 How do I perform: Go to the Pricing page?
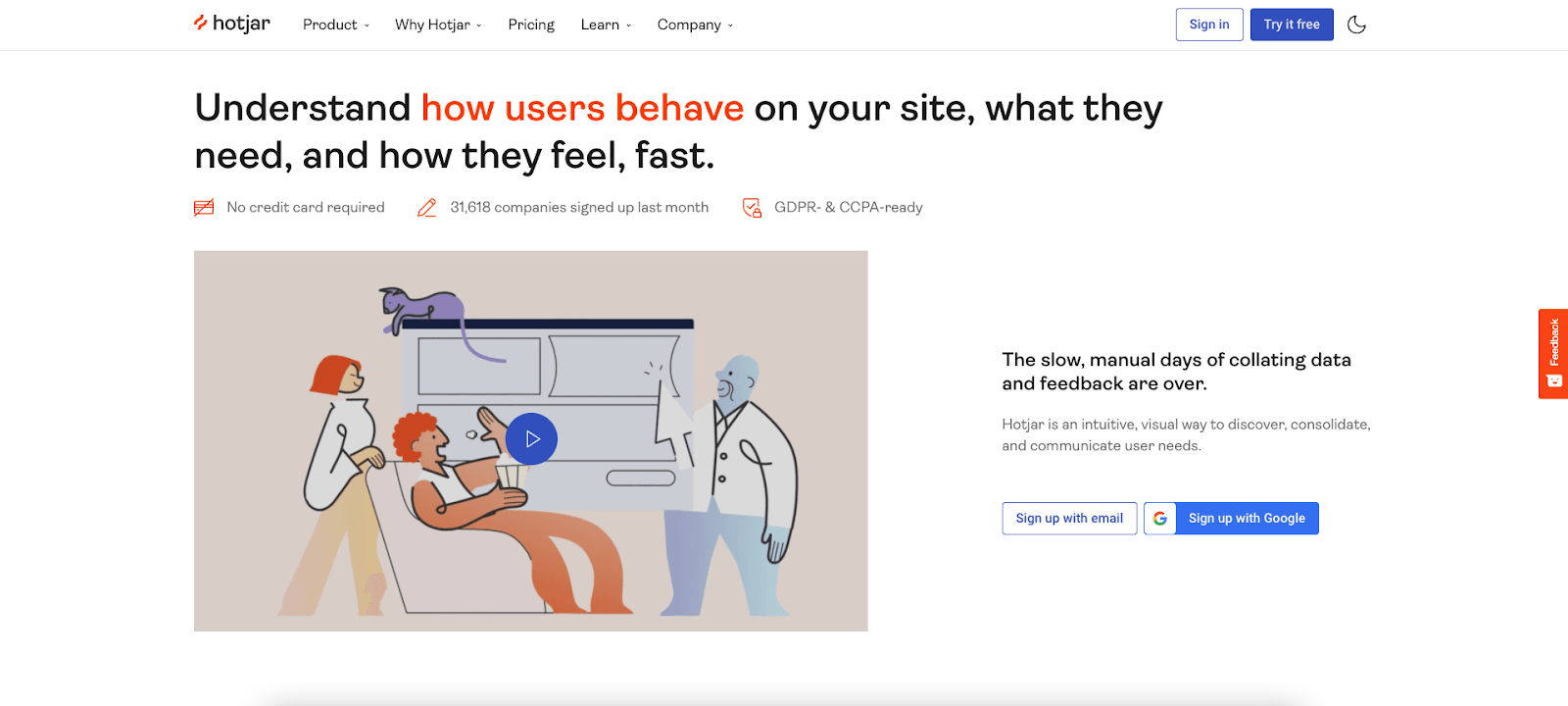coord(531,25)
